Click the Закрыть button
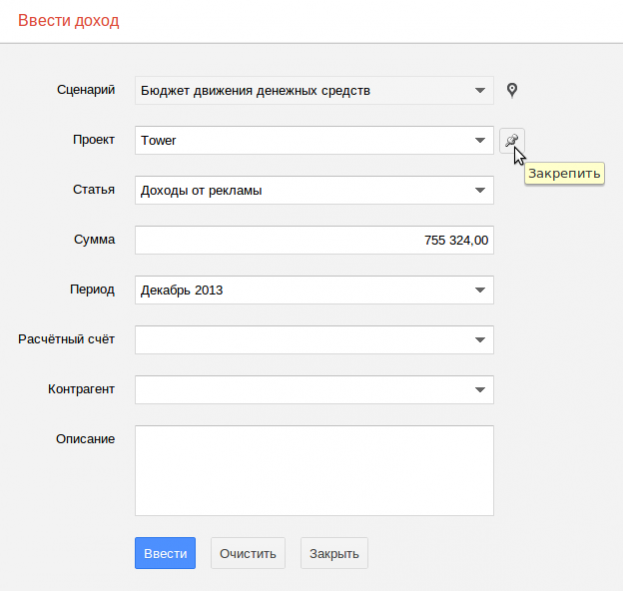 click(334, 553)
